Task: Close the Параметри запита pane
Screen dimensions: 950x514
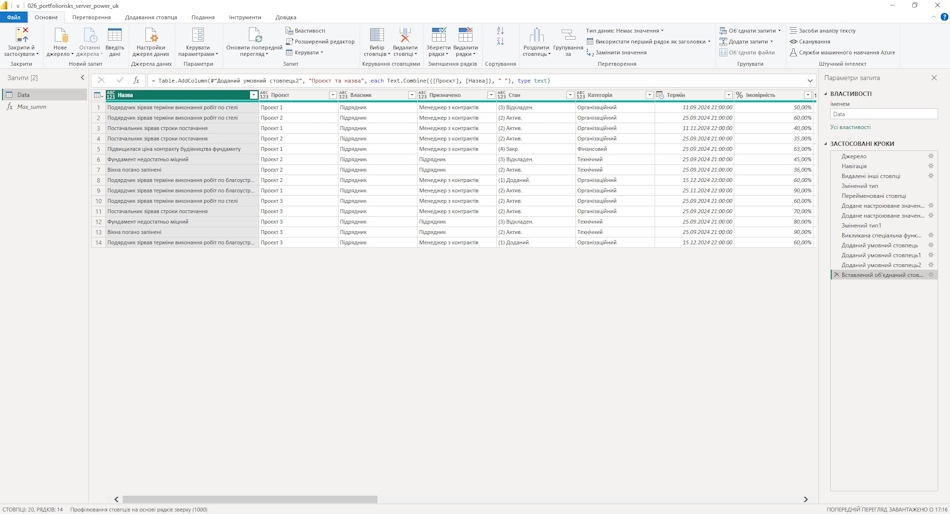Action: pos(934,78)
